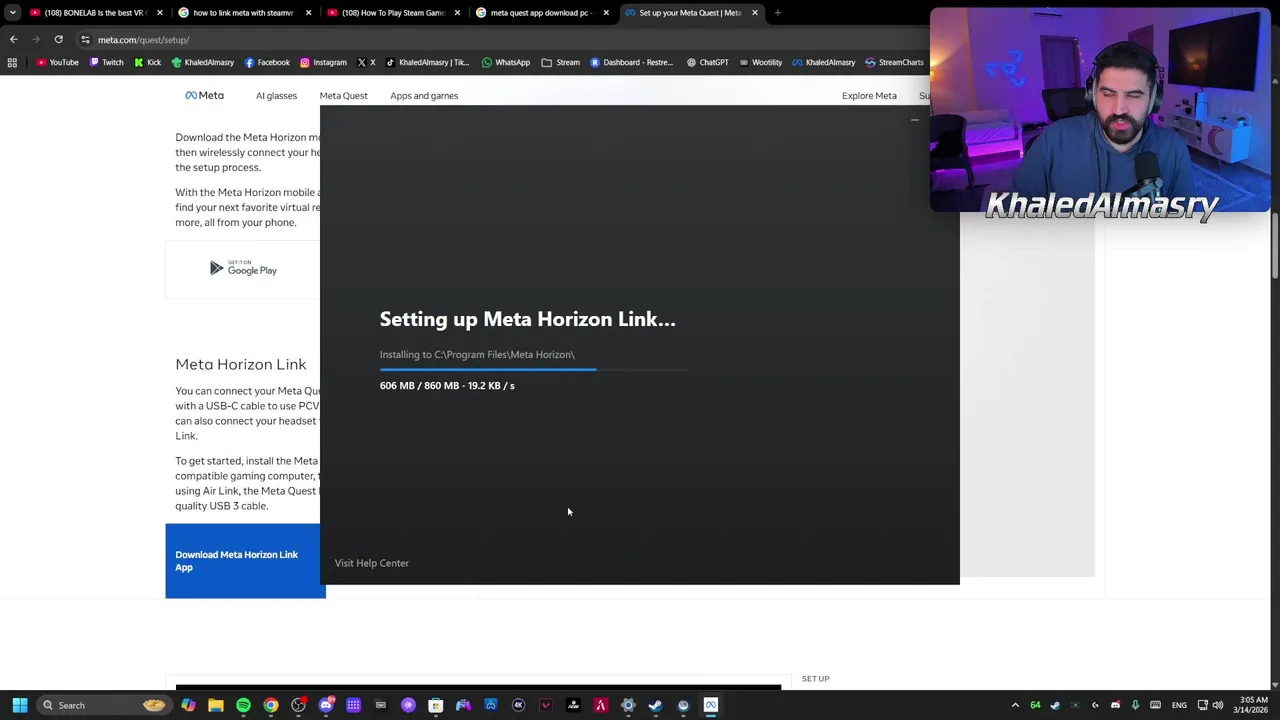This screenshot has height=720, width=1280.
Task: Open the AI glasses menu
Action: [x=276, y=95]
